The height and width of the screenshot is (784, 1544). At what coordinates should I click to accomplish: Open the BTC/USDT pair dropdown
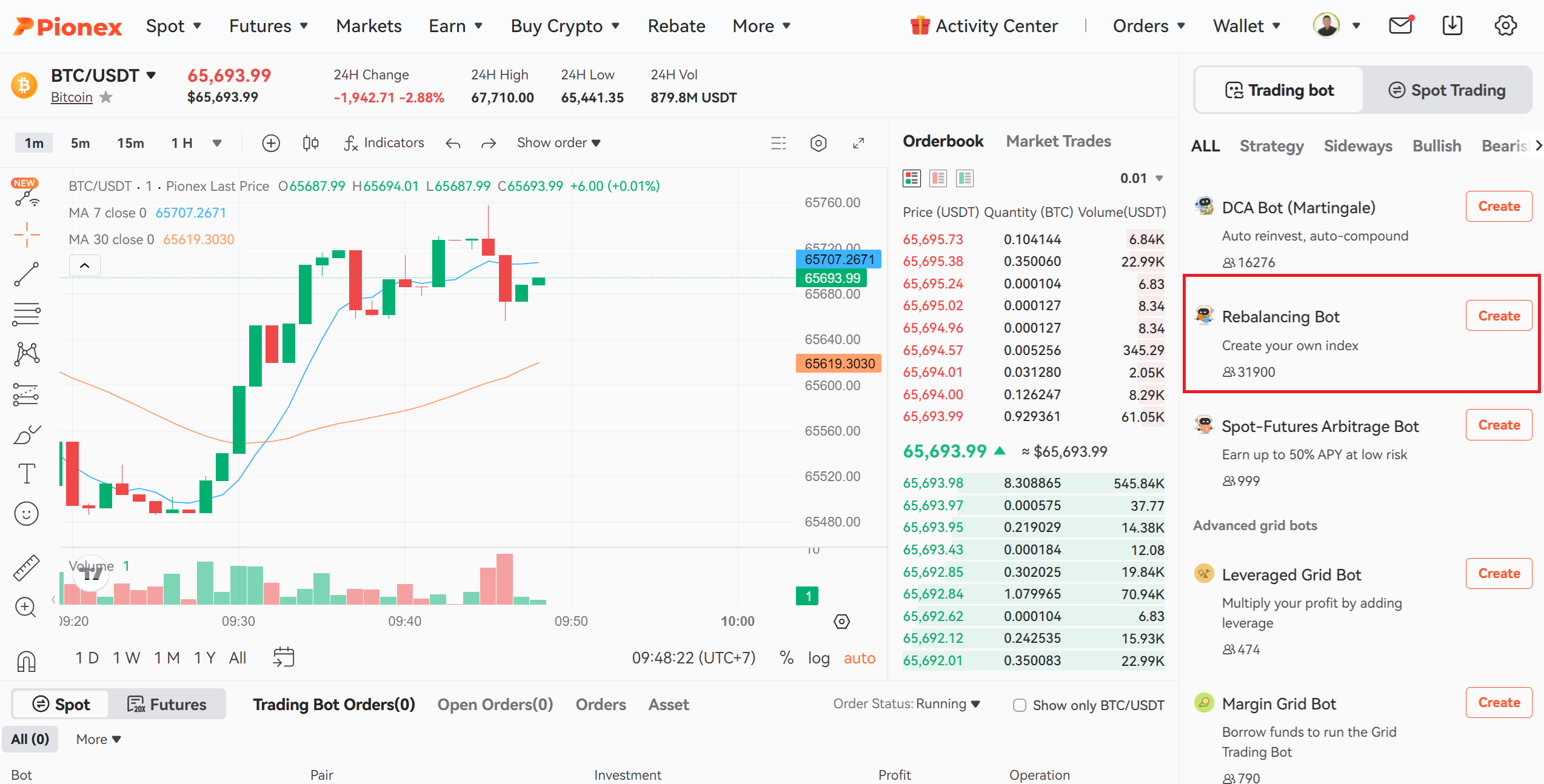151,75
